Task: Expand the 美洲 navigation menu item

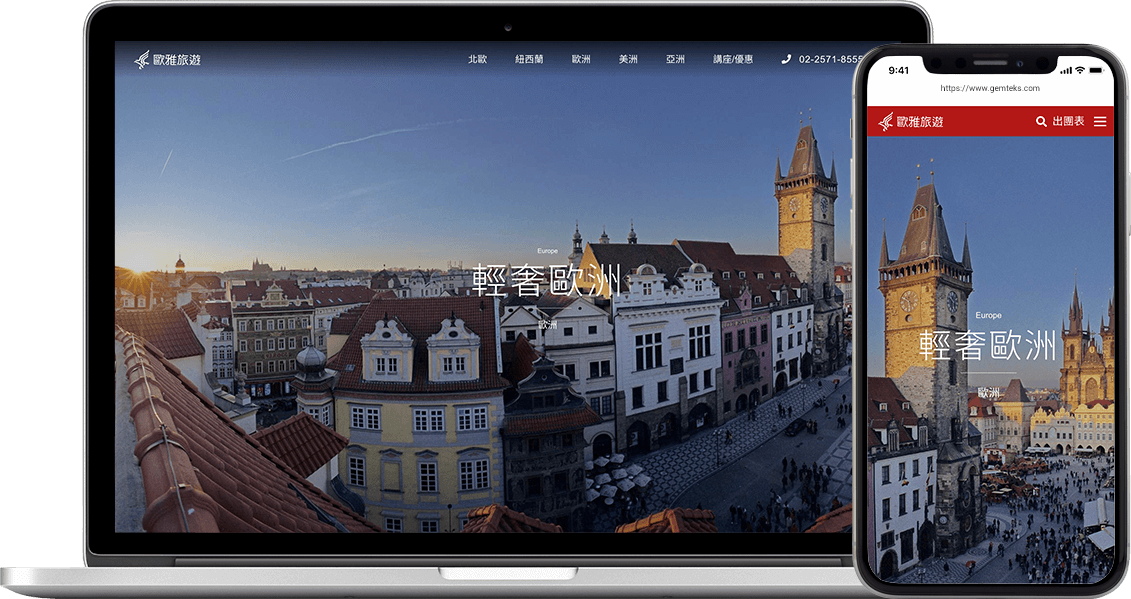Action: (628, 60)
